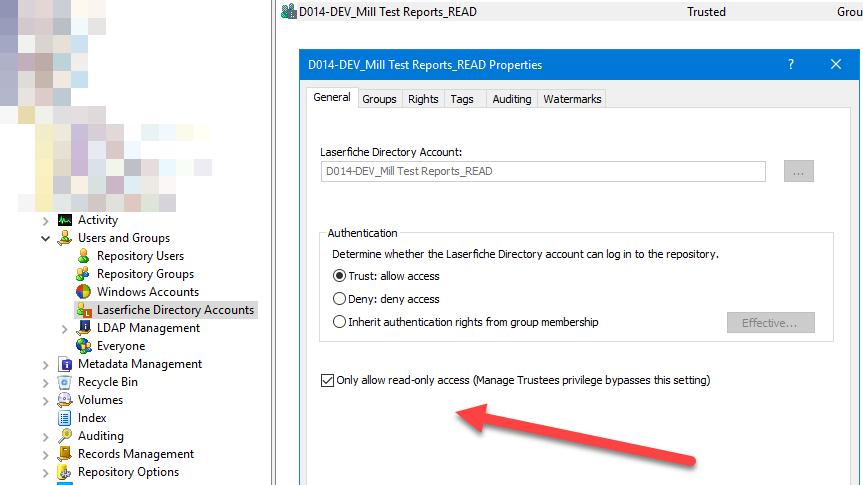Open the Groups tab
Viewport: 863px width, 485px height.
379,99
